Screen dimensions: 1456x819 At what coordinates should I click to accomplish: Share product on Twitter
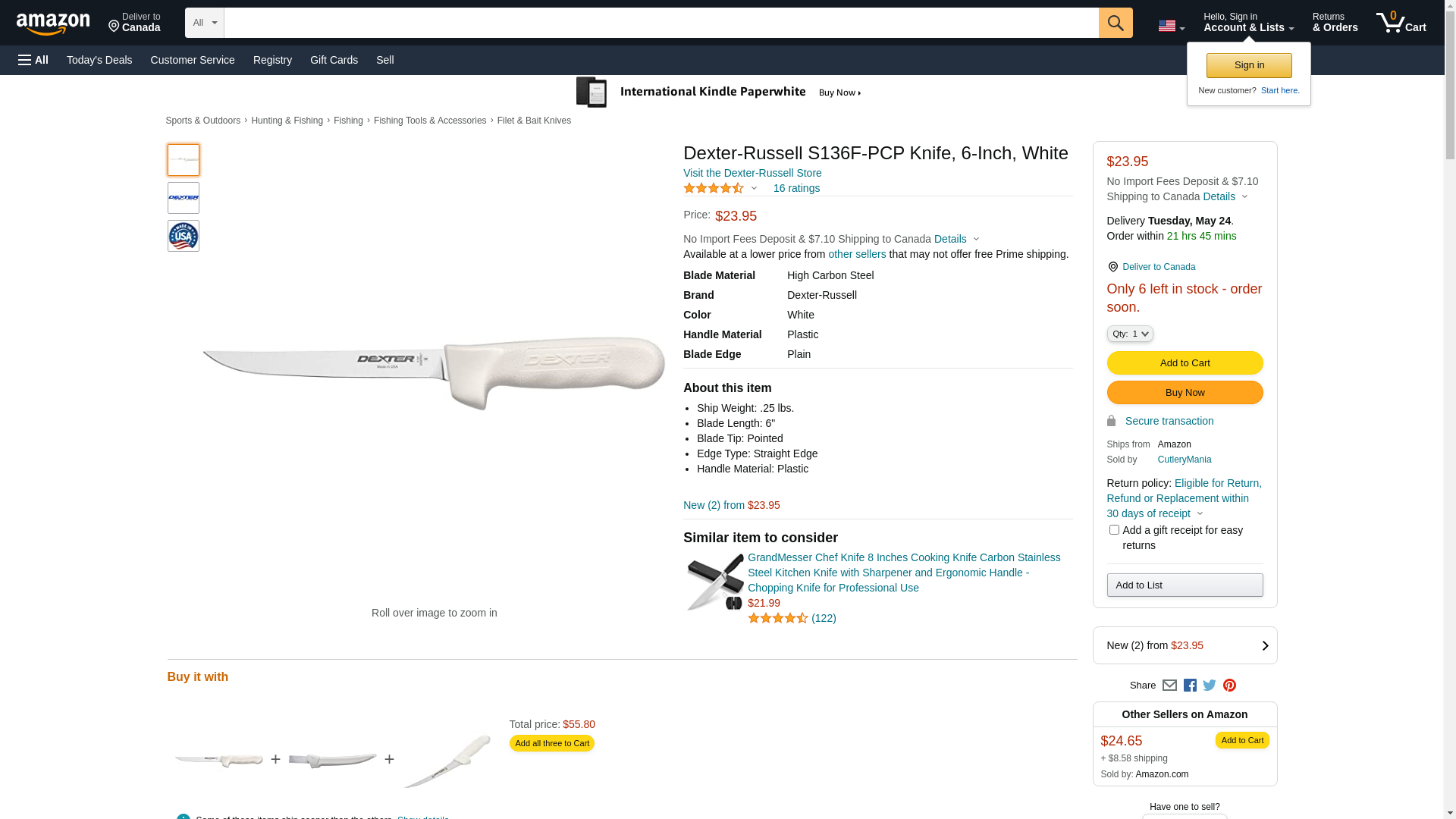point(1210,686)
